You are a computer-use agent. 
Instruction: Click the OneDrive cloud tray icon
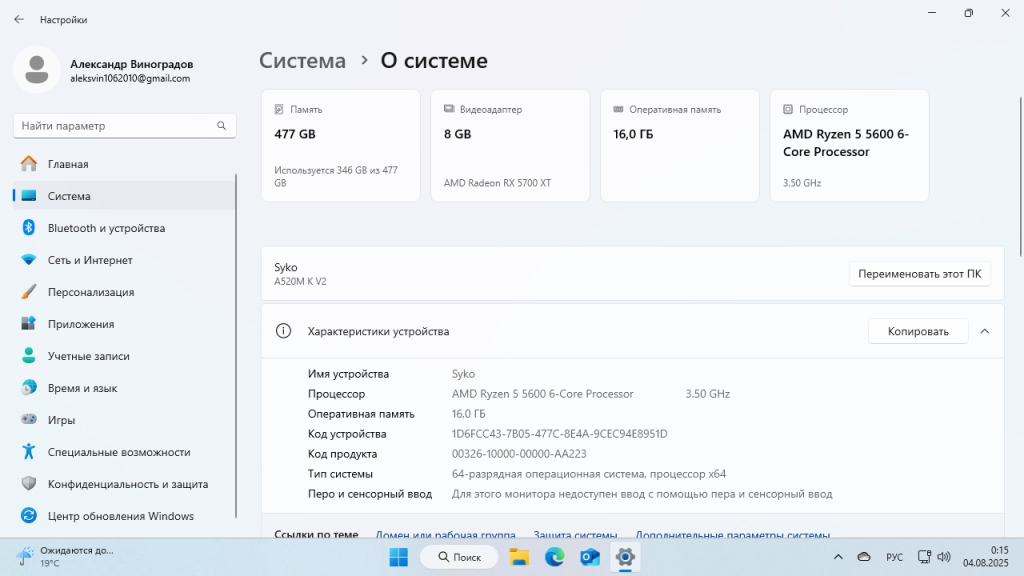[864, 557]
